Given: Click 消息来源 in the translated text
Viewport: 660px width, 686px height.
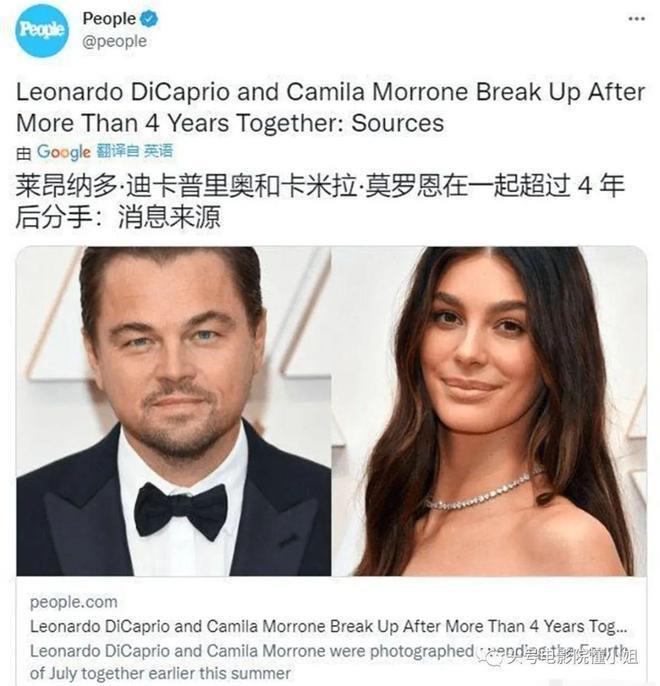Looking at the screenshot, I should tap(169, 217).
